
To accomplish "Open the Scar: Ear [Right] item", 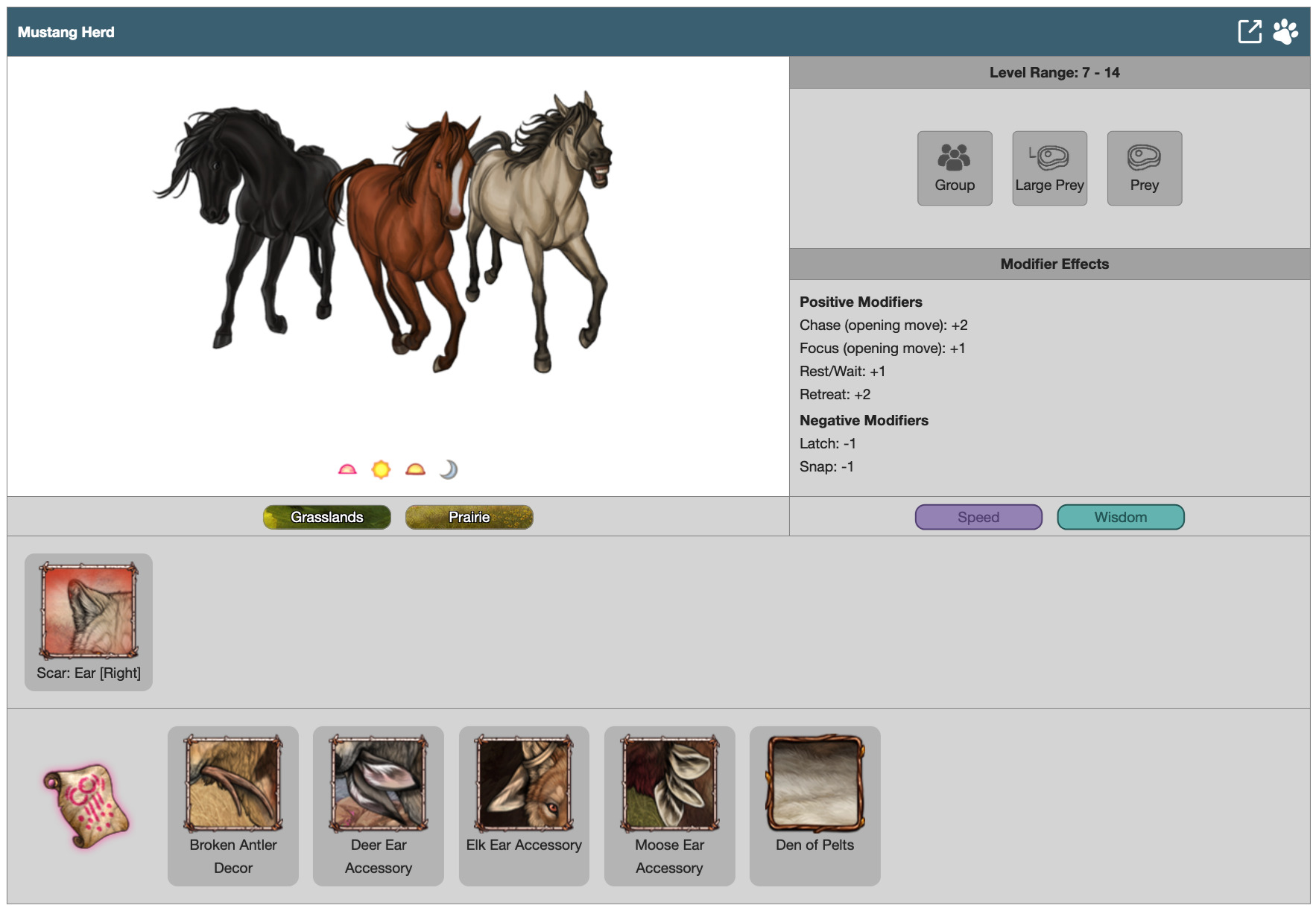I will [x=89, y=621].
